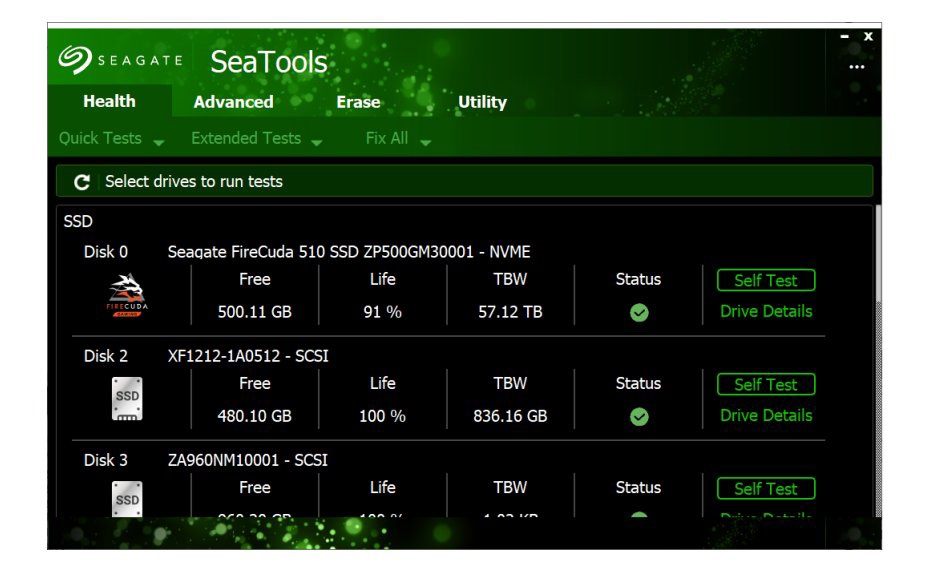The width and height of the screenshot is (929, 573).
Task: Open Drive Details for Disk 0
Action: [x=765, y=311]
